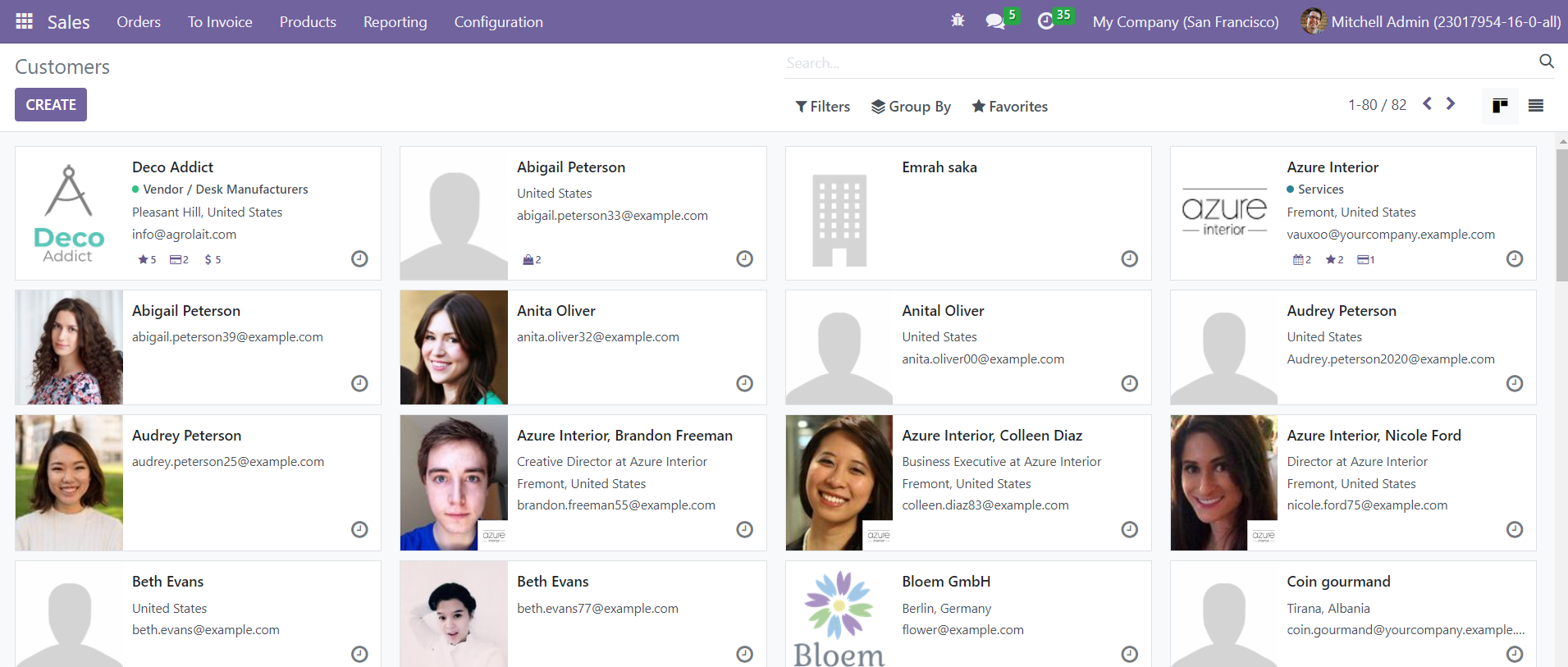The height and width of the screenshot is (667, 1568).
Task: Open Mitchell Admin user menu
Action: [x=1431, y=22]
